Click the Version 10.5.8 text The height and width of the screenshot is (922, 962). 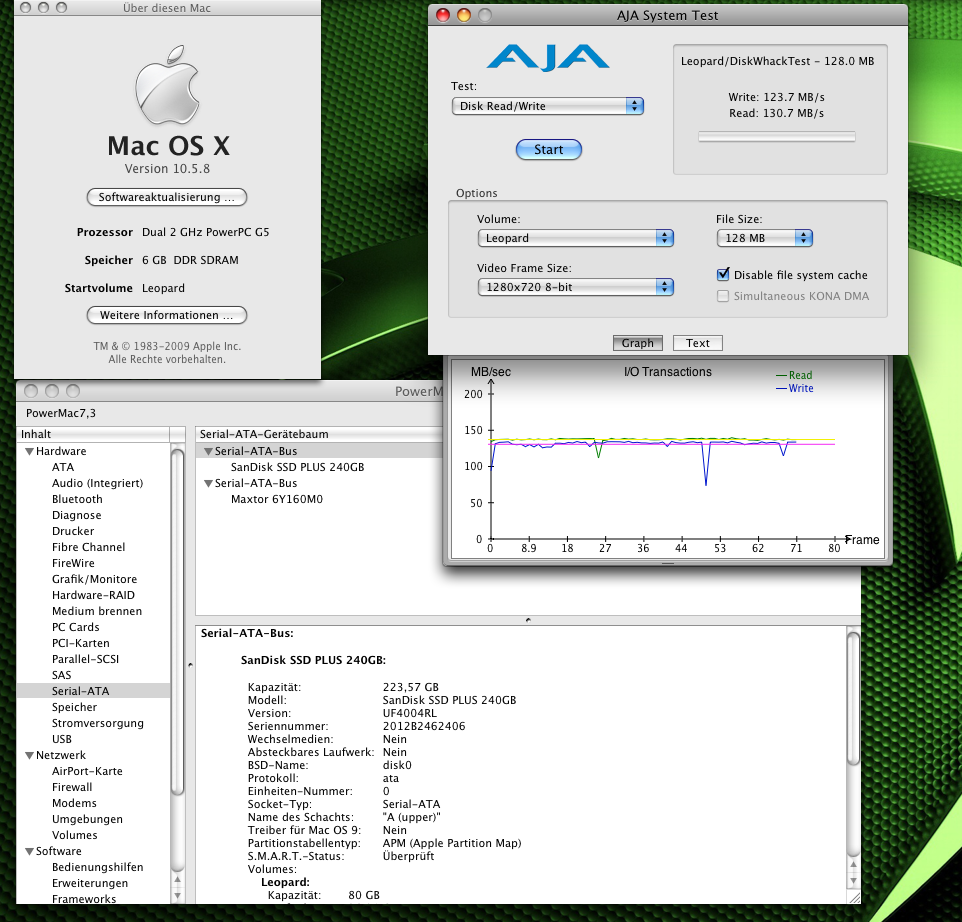click(167, 169)
